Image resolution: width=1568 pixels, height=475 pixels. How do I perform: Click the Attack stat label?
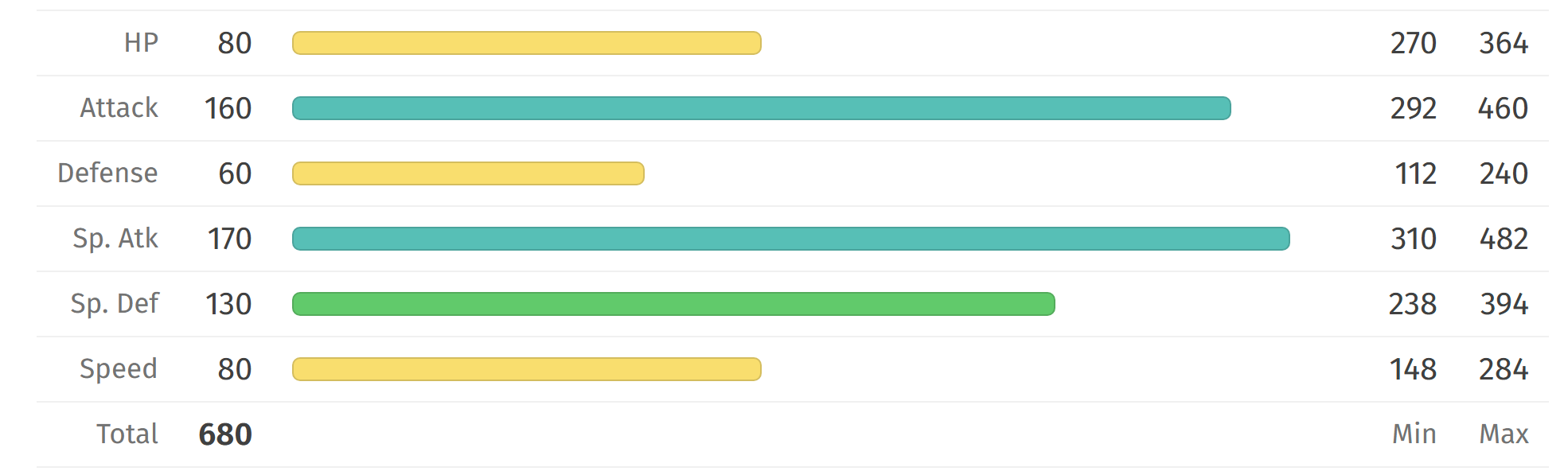[119, 108]
